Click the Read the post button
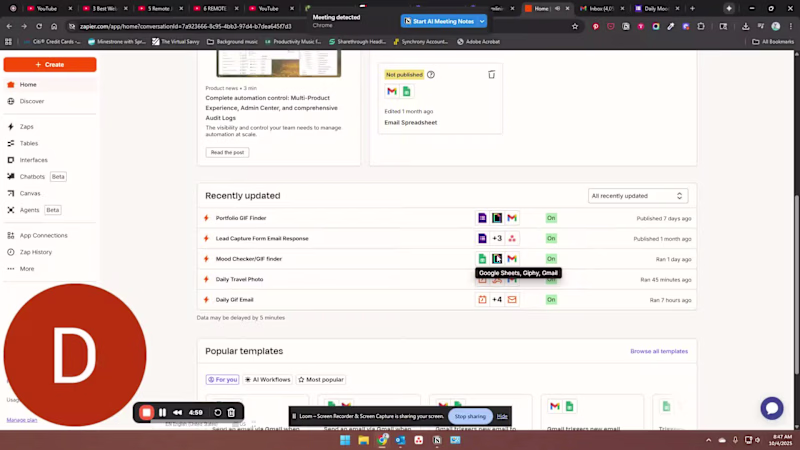The width and height of the screenshot is (800, 450). [228, 153]
